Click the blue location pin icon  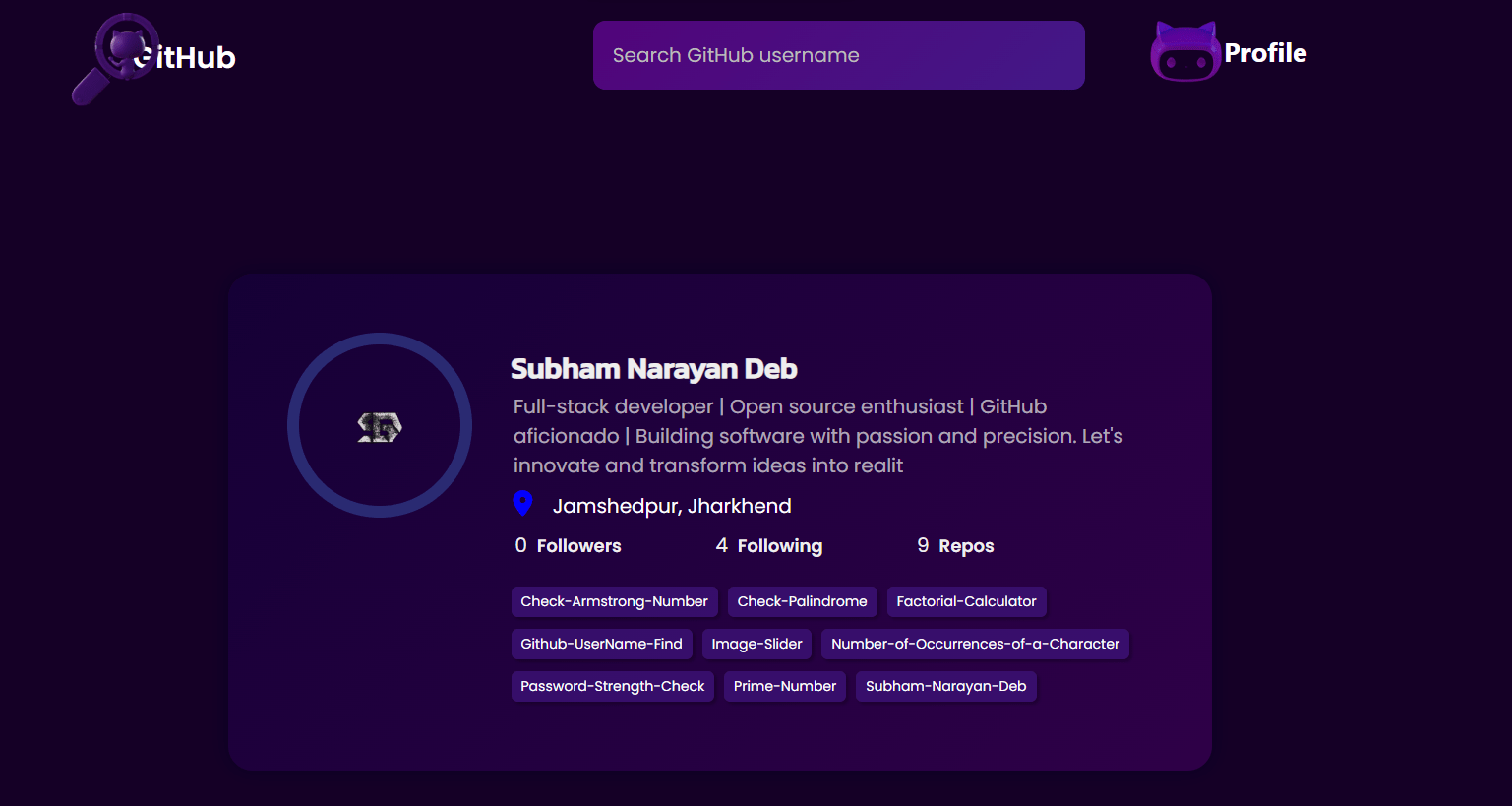coord(522,503)
